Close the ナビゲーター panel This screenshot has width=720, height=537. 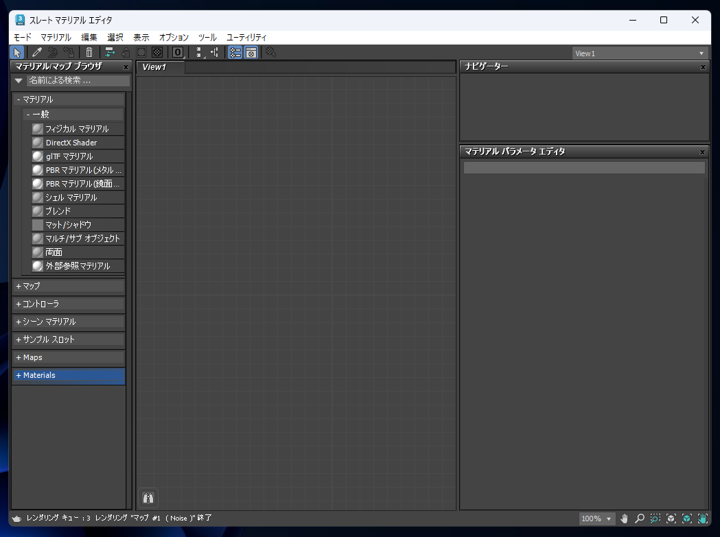click(x=703, y=67)
